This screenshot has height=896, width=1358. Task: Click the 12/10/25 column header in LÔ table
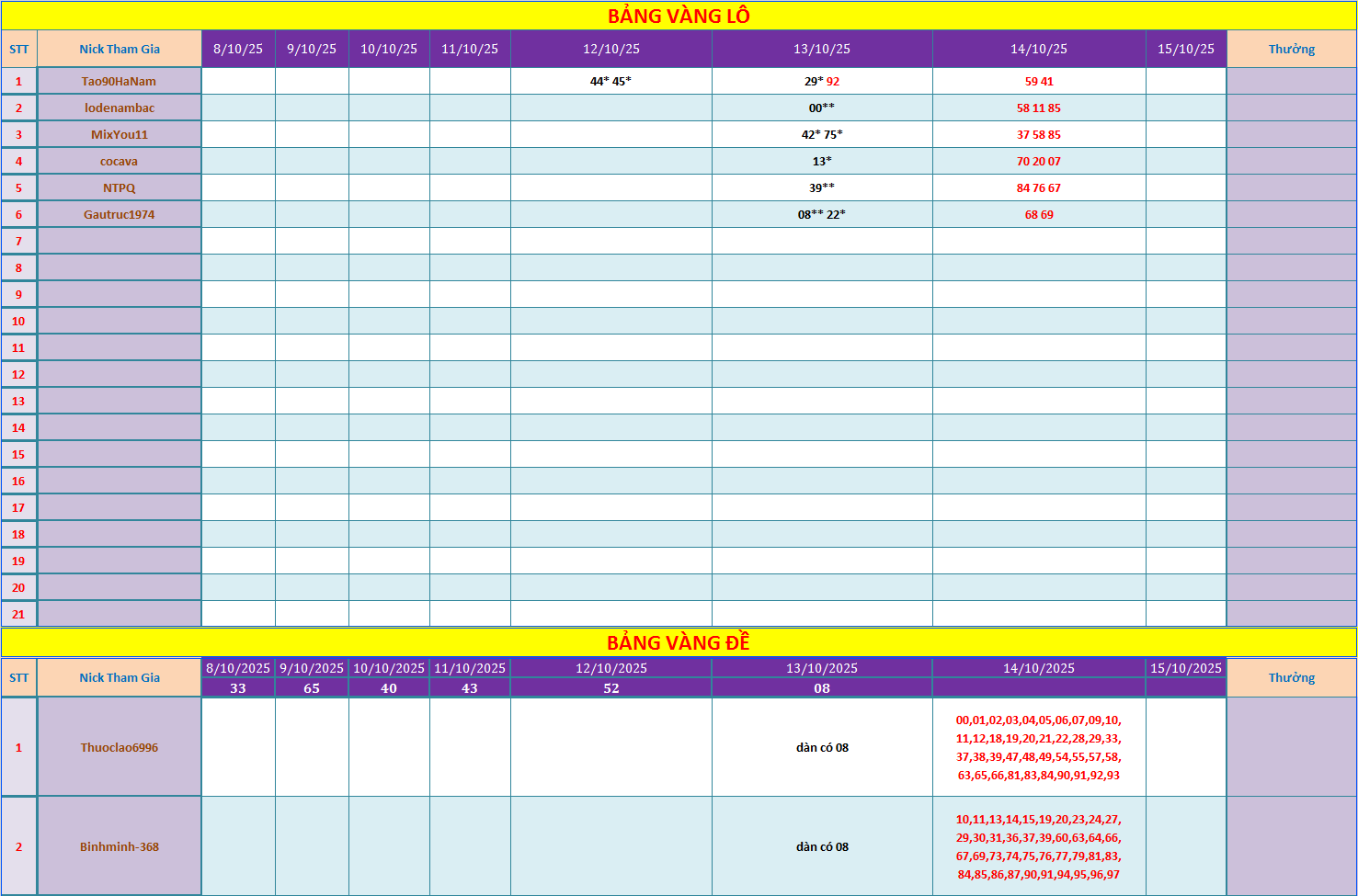(611, 49)
